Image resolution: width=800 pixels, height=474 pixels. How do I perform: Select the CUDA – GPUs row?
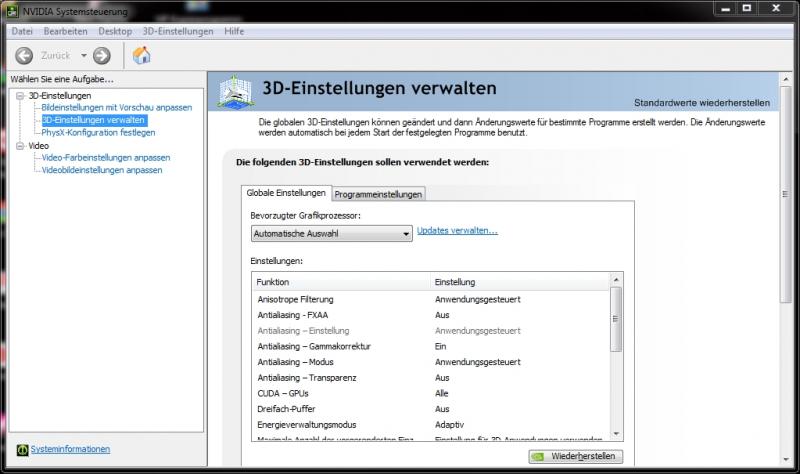[431, 393]
